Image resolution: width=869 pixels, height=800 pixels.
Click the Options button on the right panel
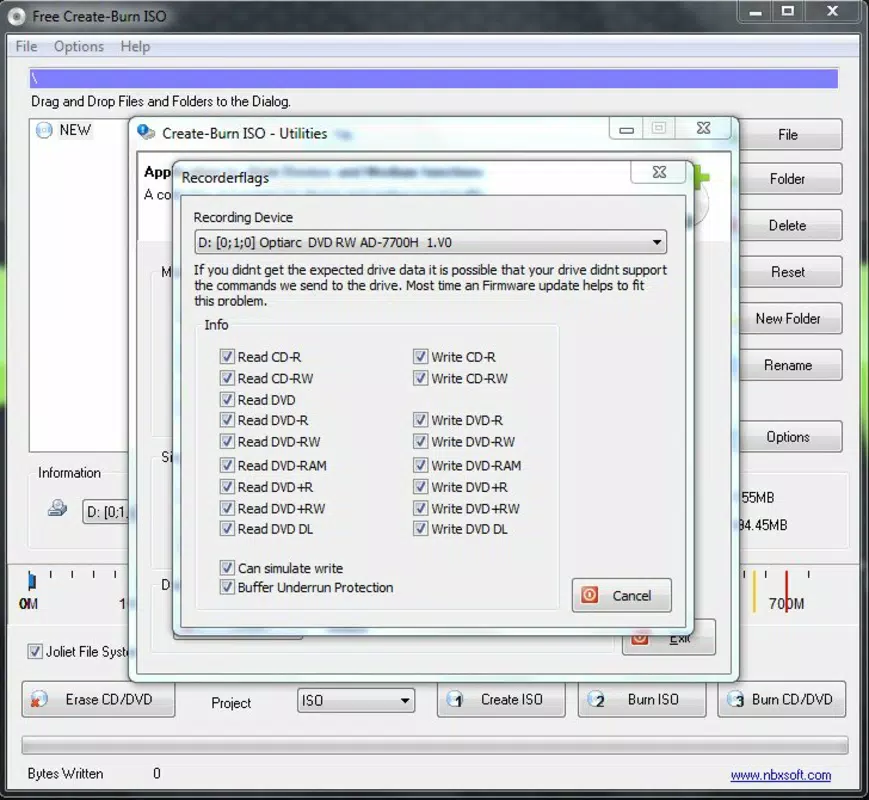pyautogui.click(x=790, y=437)
